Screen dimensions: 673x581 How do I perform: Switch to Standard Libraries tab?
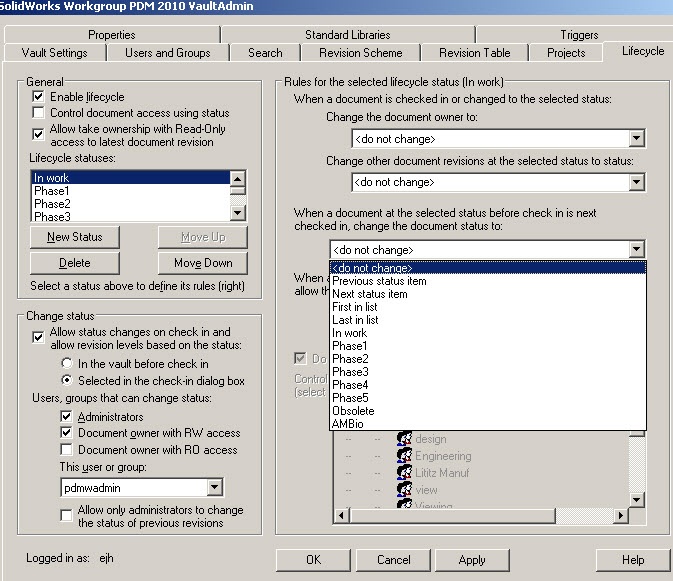348,34
